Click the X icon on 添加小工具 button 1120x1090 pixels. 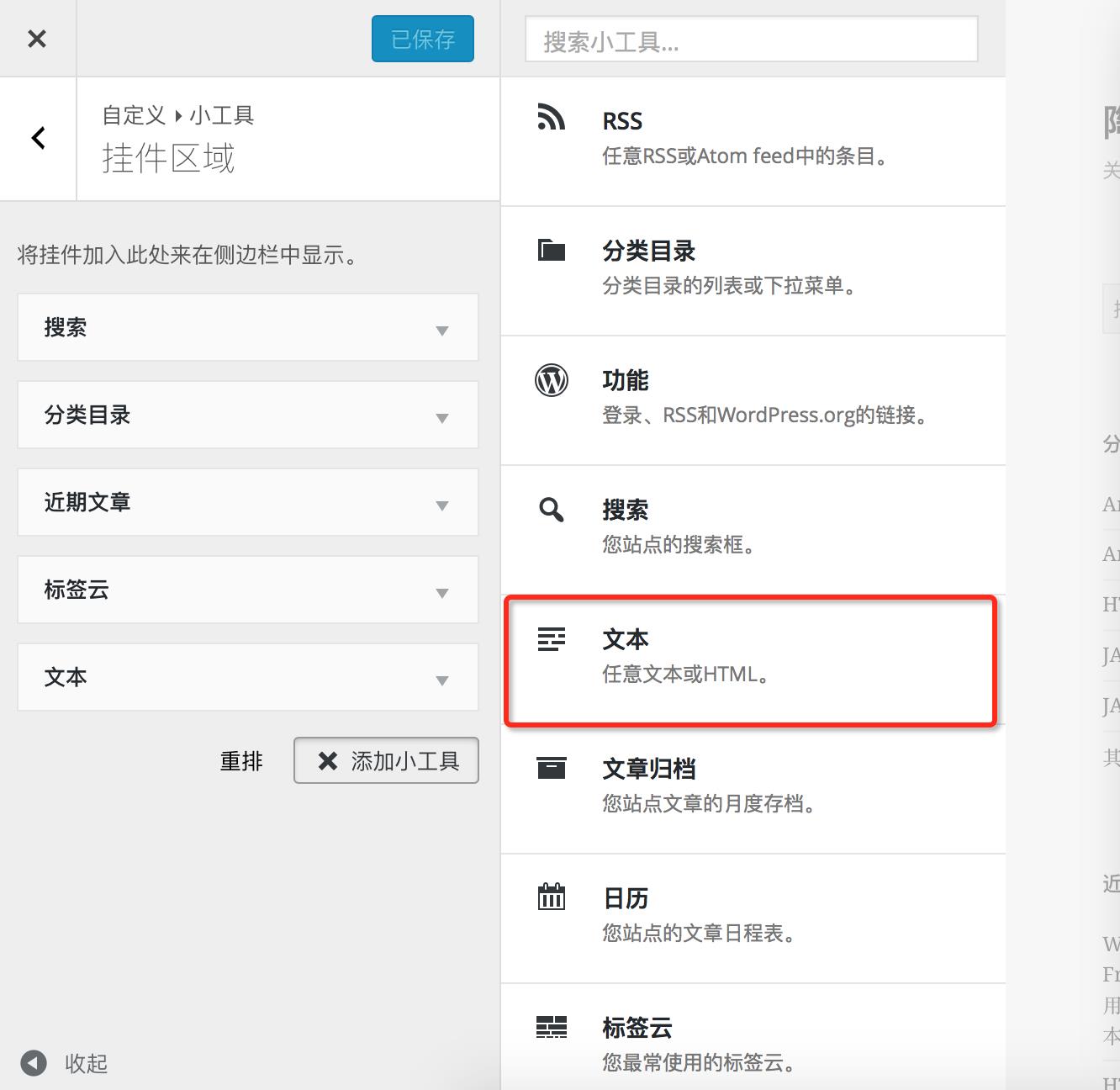point(328,761)
